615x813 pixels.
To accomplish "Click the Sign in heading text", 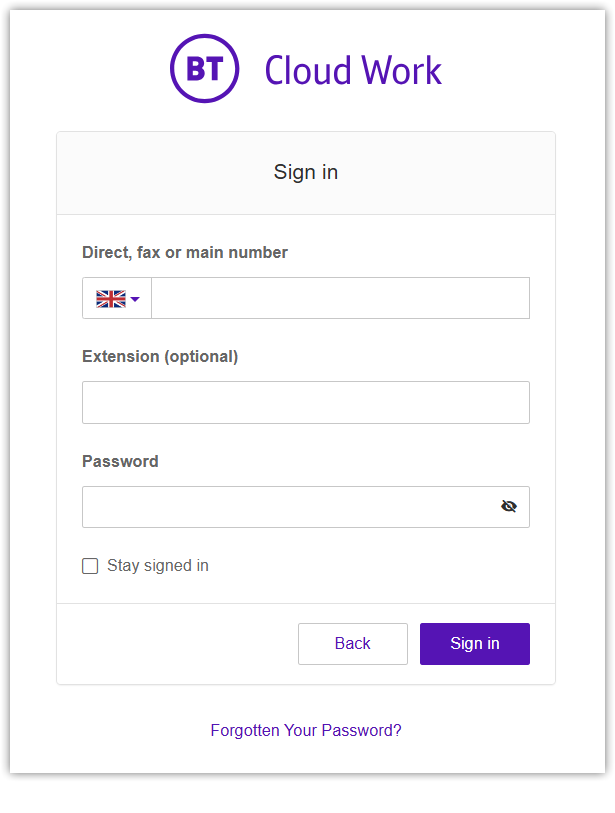I will point(306,172).
